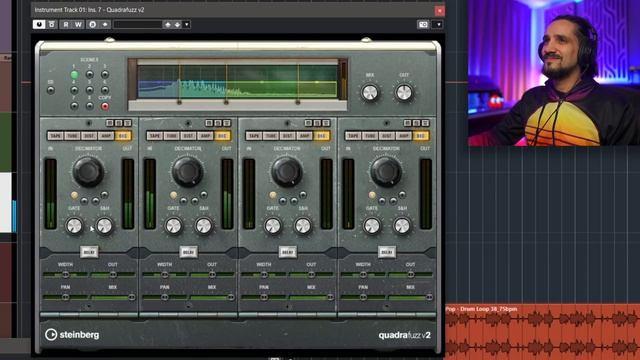Click second crossover frequency handle in display
This screenshot has width=640, height=360.
pyautogui.click(x=226, y=102)
